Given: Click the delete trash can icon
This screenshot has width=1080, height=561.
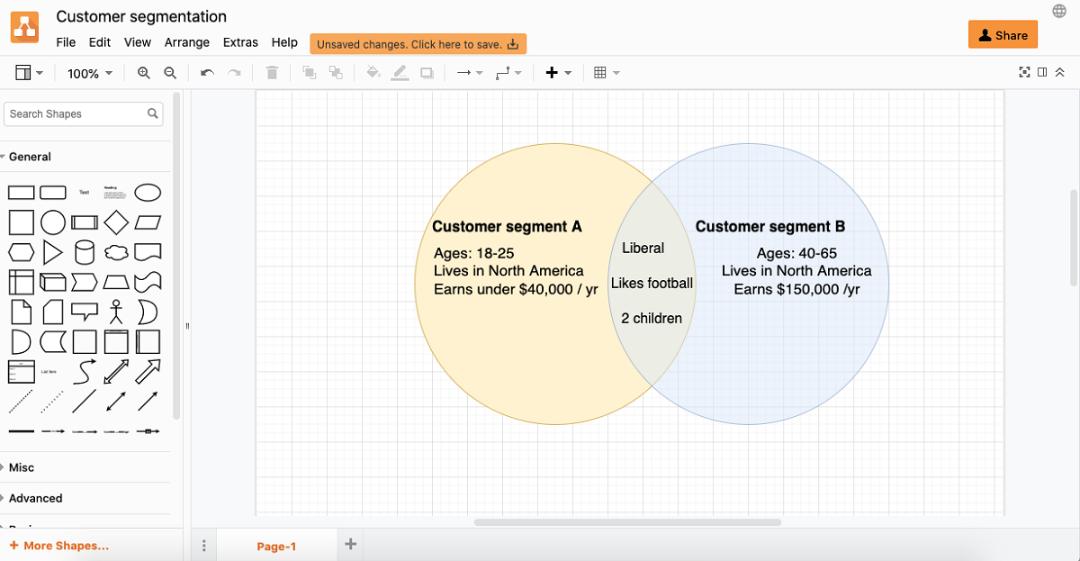Looking at the screenshot, I should 272,73.
